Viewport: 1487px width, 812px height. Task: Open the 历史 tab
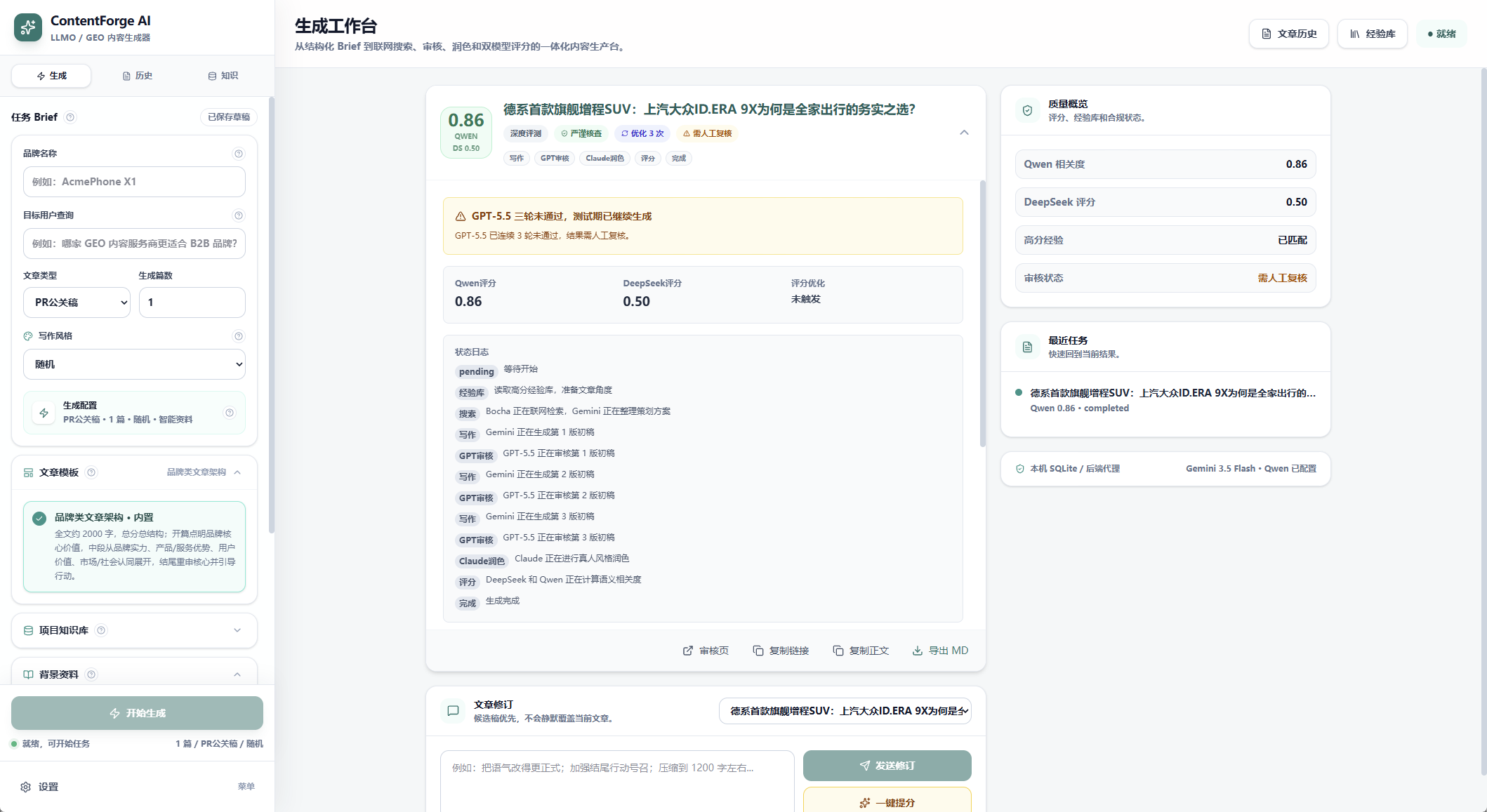click(x=137, y=76)
